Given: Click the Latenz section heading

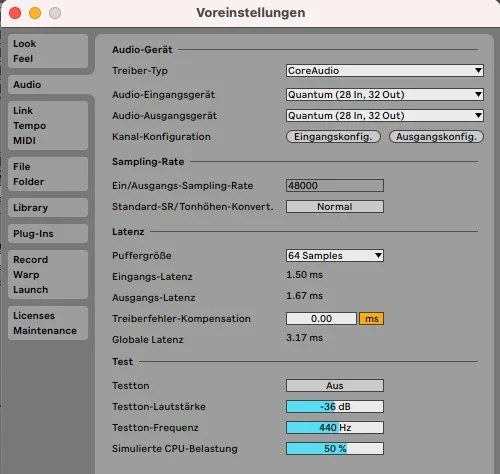Looking at the screenshot, I should pyautogui.click(x=128, y=231).
